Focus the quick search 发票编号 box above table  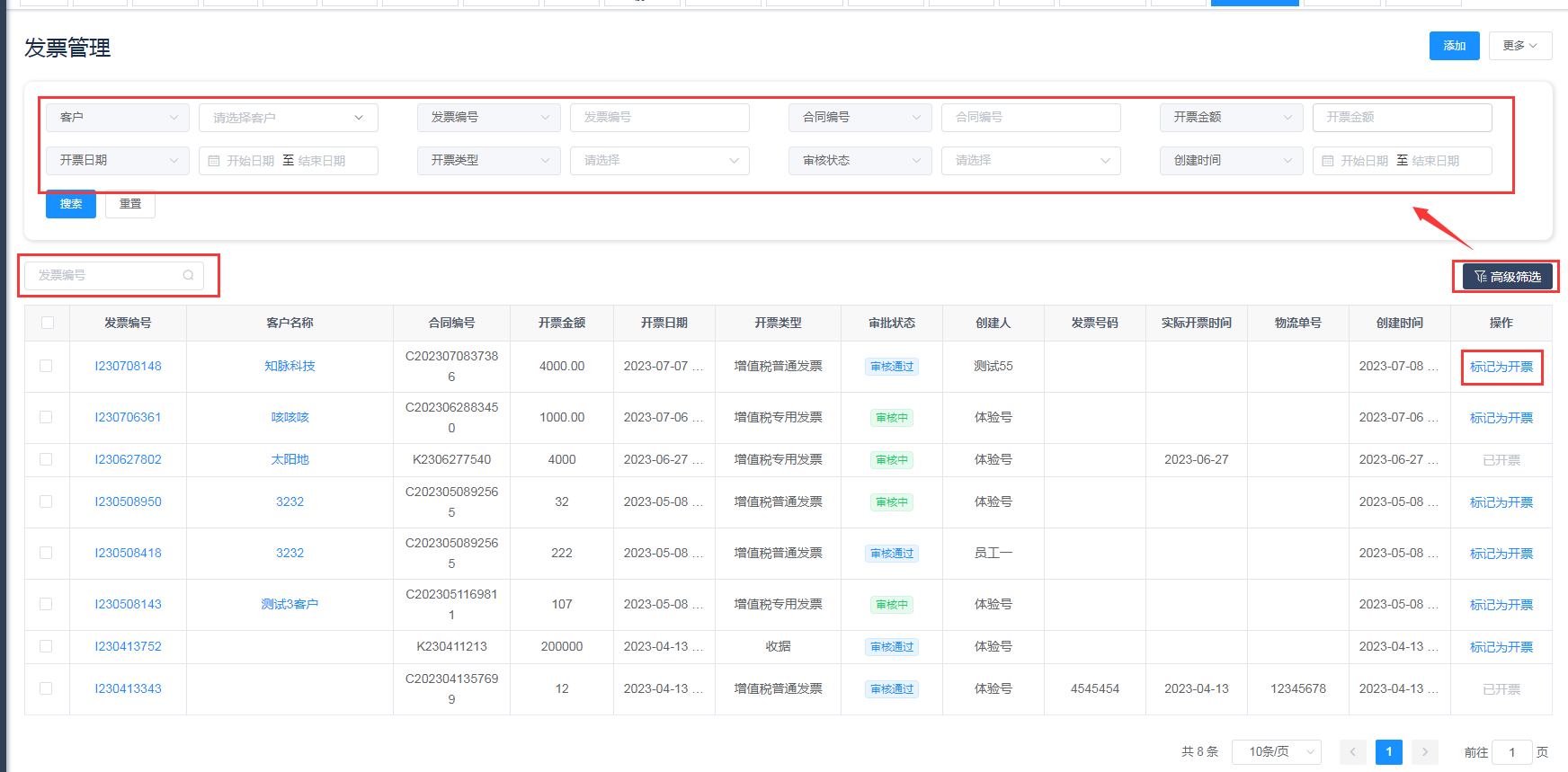point(114,275)
